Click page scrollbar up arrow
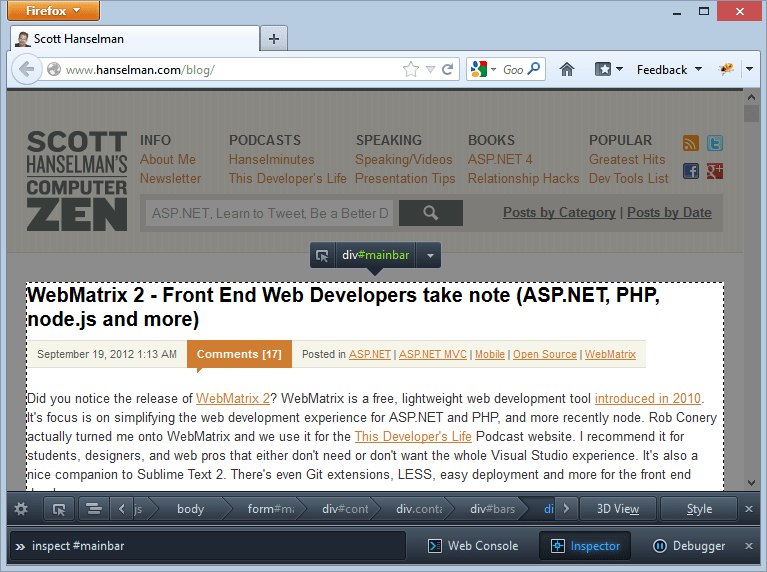Screen dimensions: 767x572 pos(751,97)
